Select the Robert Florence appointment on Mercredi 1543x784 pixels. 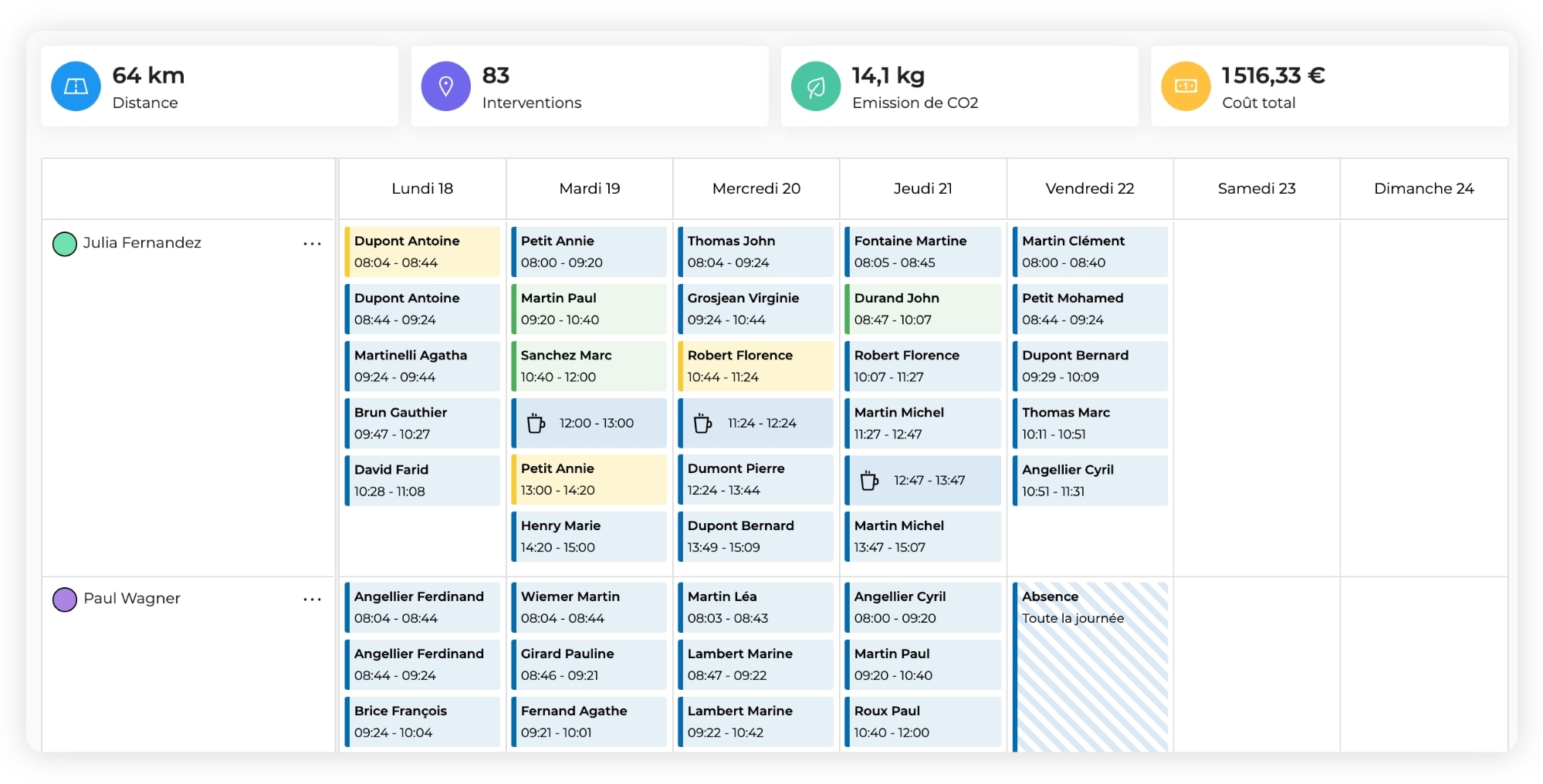coord(755,366)
